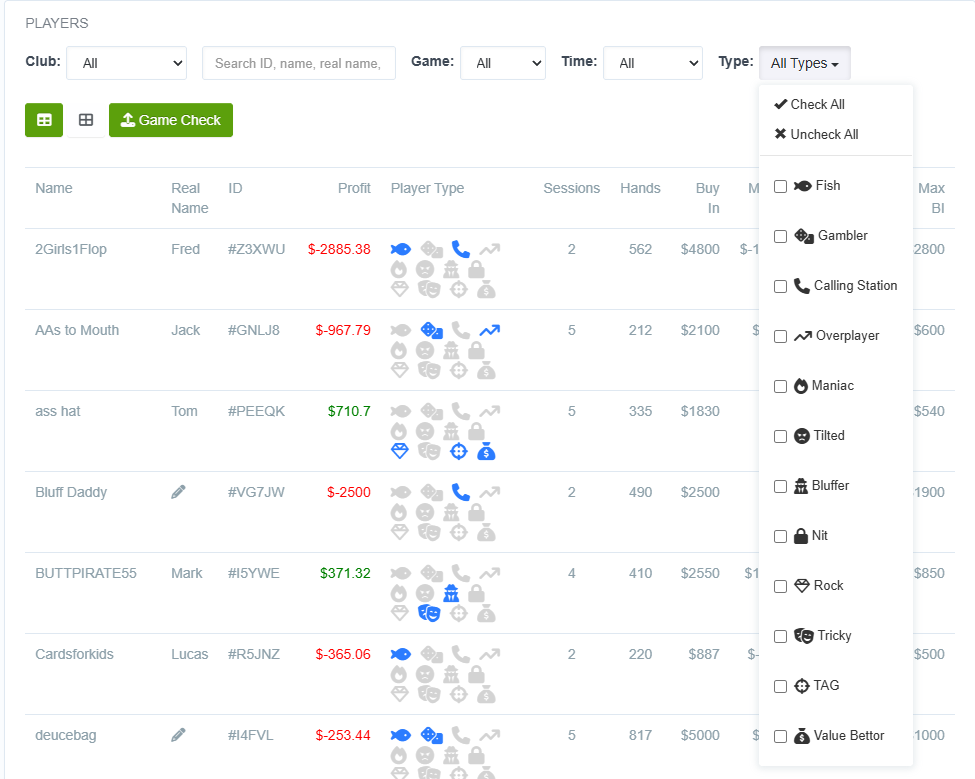
Task: Click the gray Maniac flame icon for 2Girls1Flop
Action: pos(399,270)
